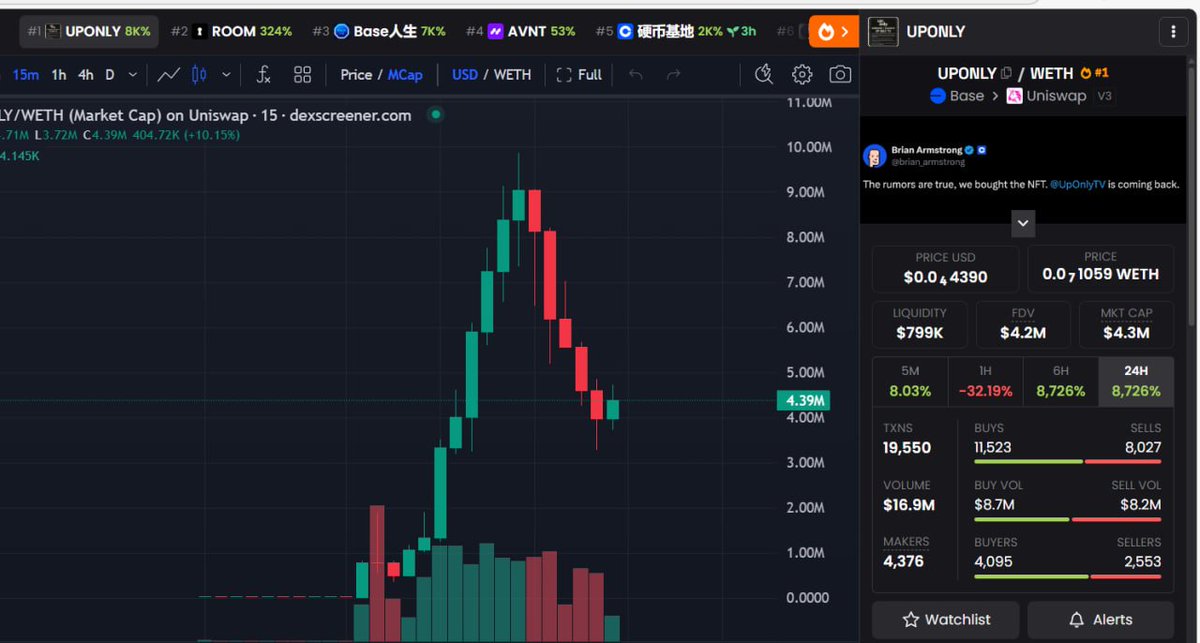Image resolution: width=1200 pixels, height=643 pixels.
Task: Open the quick search magnifier icon
Action: (x=763, y=74)
